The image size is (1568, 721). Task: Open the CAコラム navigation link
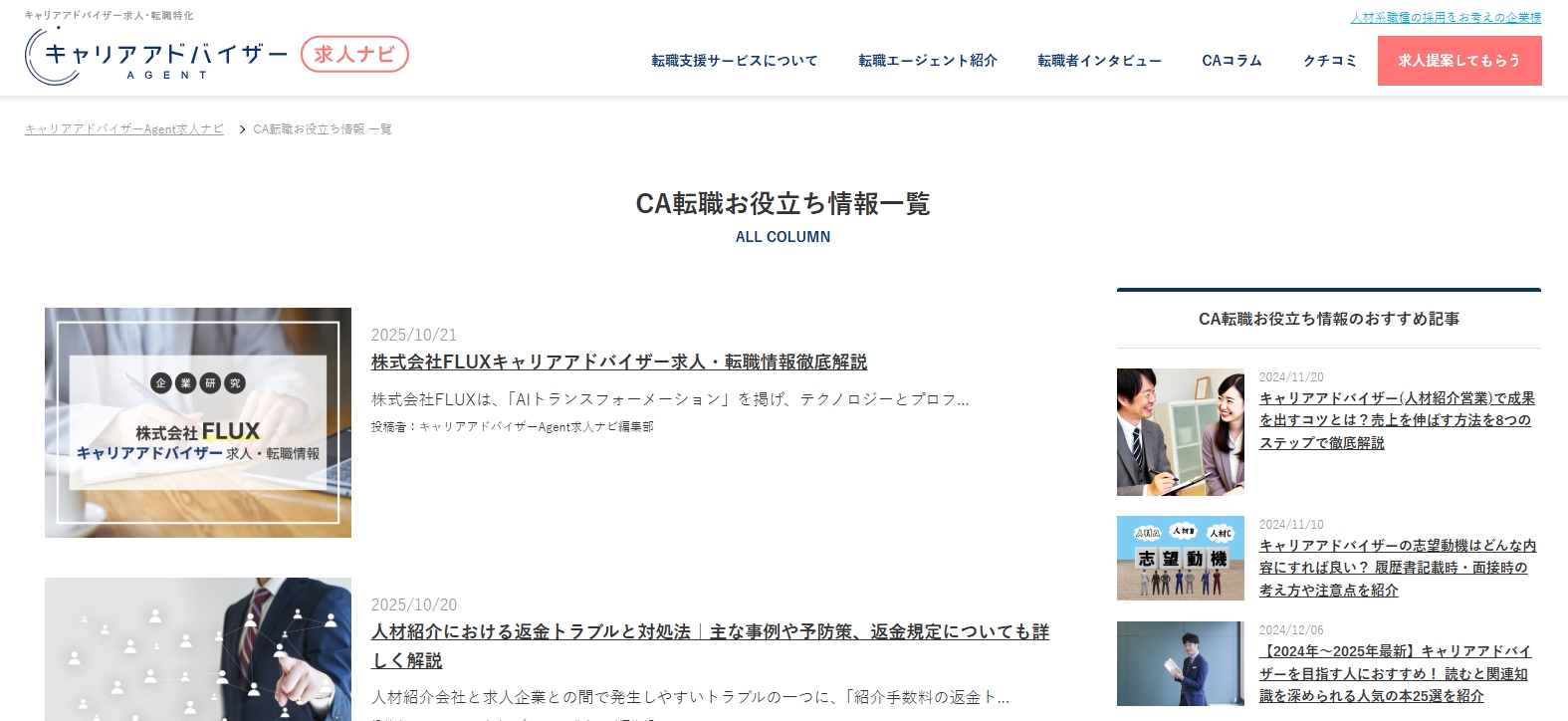1232,61
